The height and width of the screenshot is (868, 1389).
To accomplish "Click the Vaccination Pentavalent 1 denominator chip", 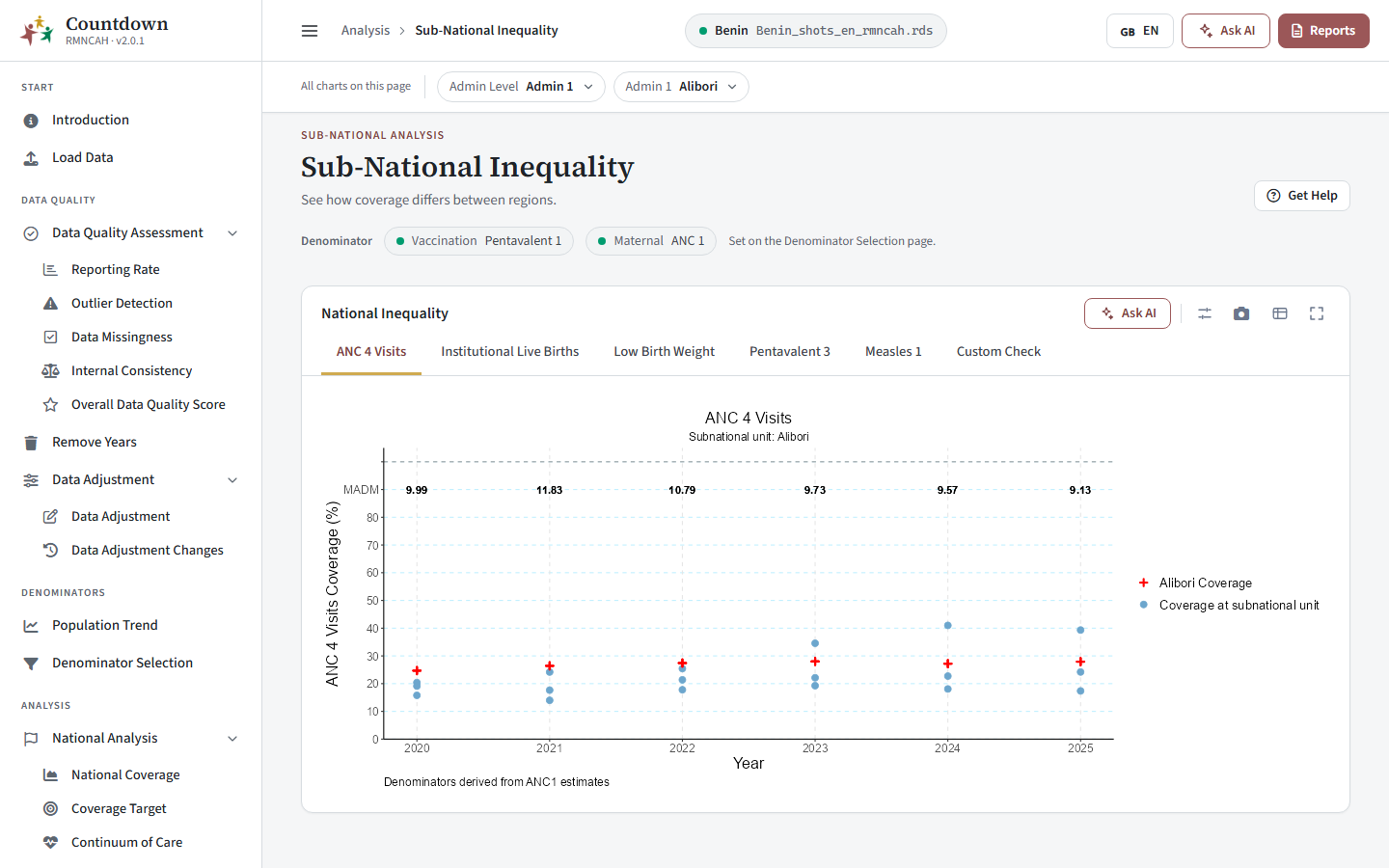I will 478,241.
